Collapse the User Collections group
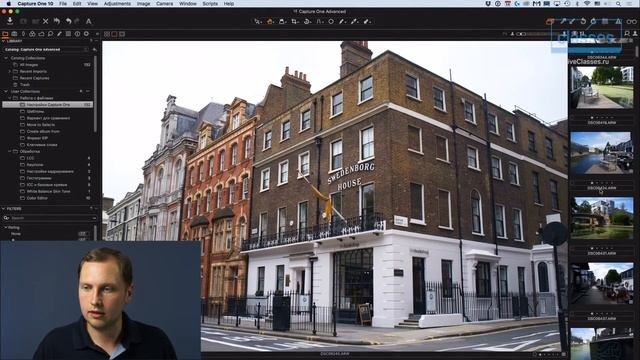The image size is (640, 360). point(6,91)
